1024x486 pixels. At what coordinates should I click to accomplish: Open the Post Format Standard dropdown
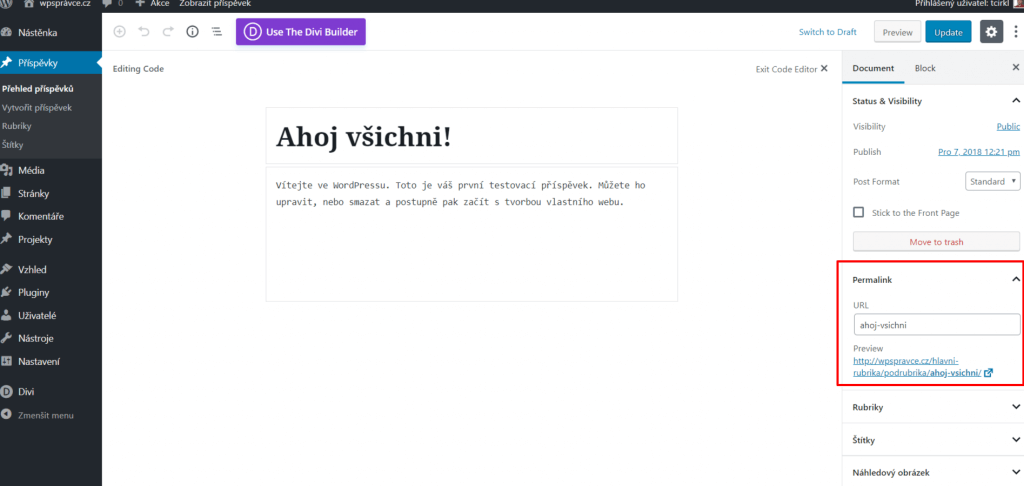[x=993, y=181]
